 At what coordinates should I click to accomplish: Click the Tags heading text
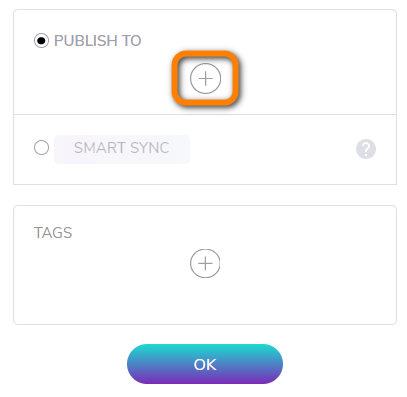(x=53, y=233)
